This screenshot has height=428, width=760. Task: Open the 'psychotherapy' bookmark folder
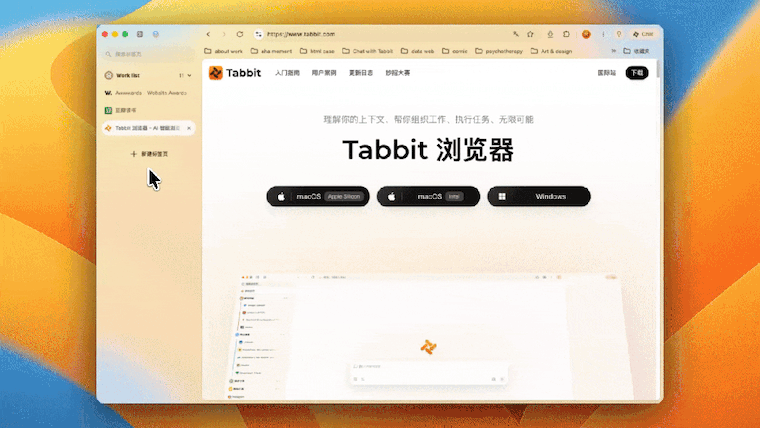[499, 51]
